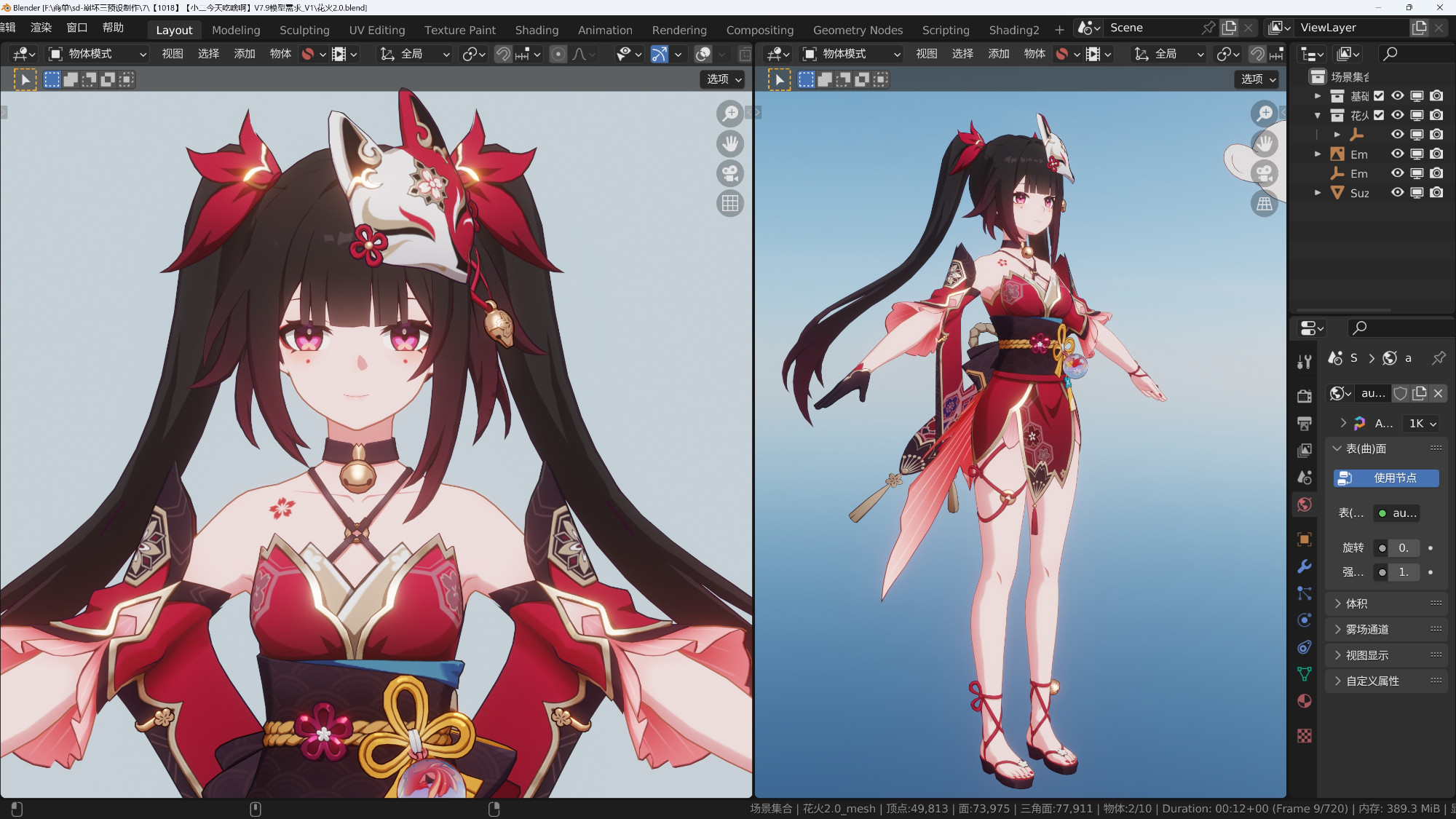Open the Material properties sphere tab
This screenshot has width=1456, height=819.
tap(1304, 701)
